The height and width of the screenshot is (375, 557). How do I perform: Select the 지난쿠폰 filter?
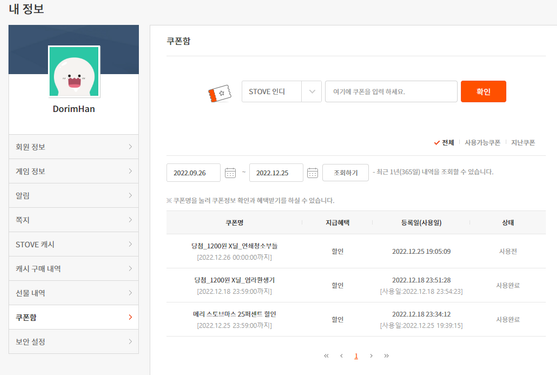click(523, 143)
